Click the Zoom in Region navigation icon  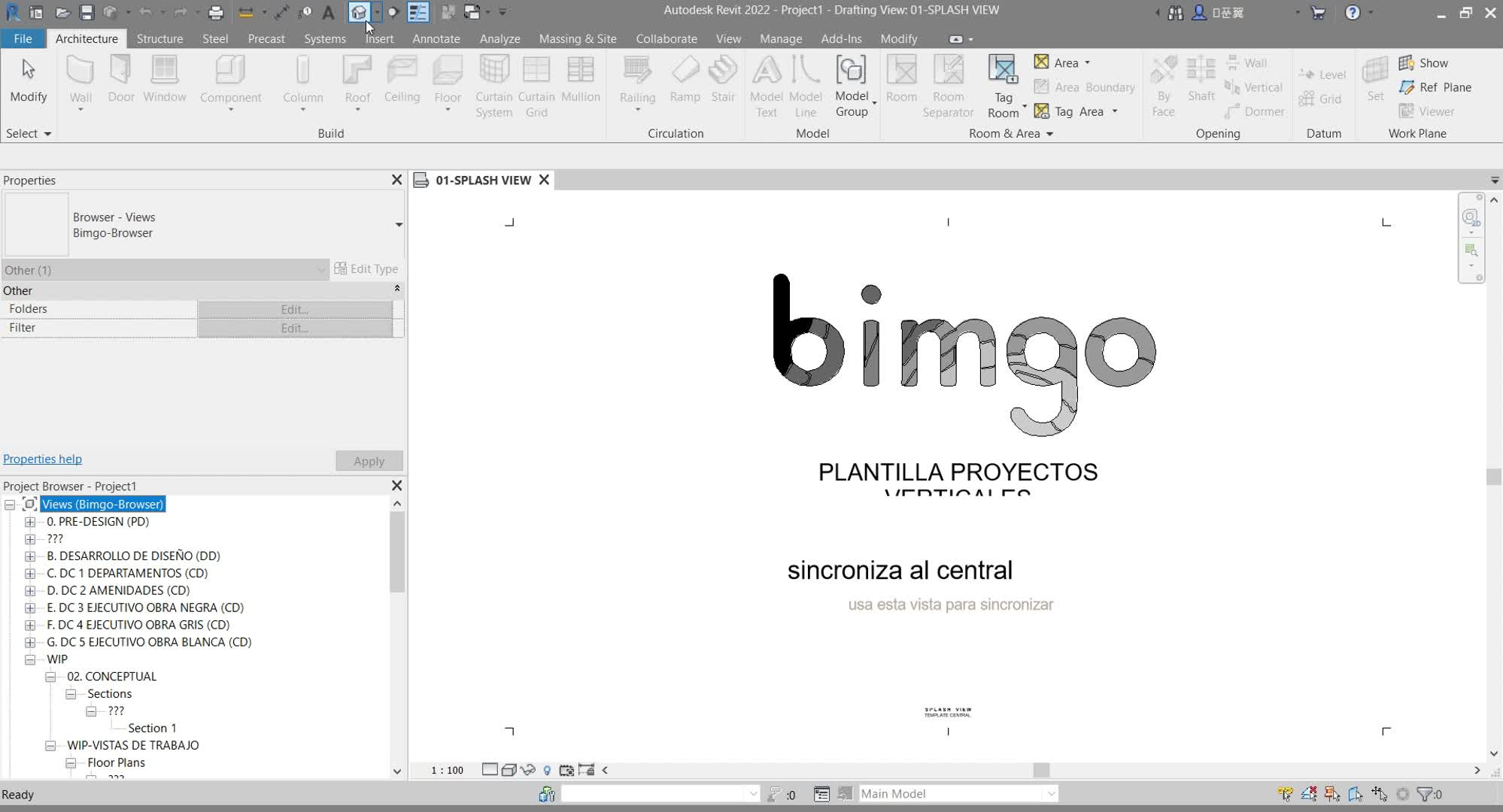(1471, 250)
